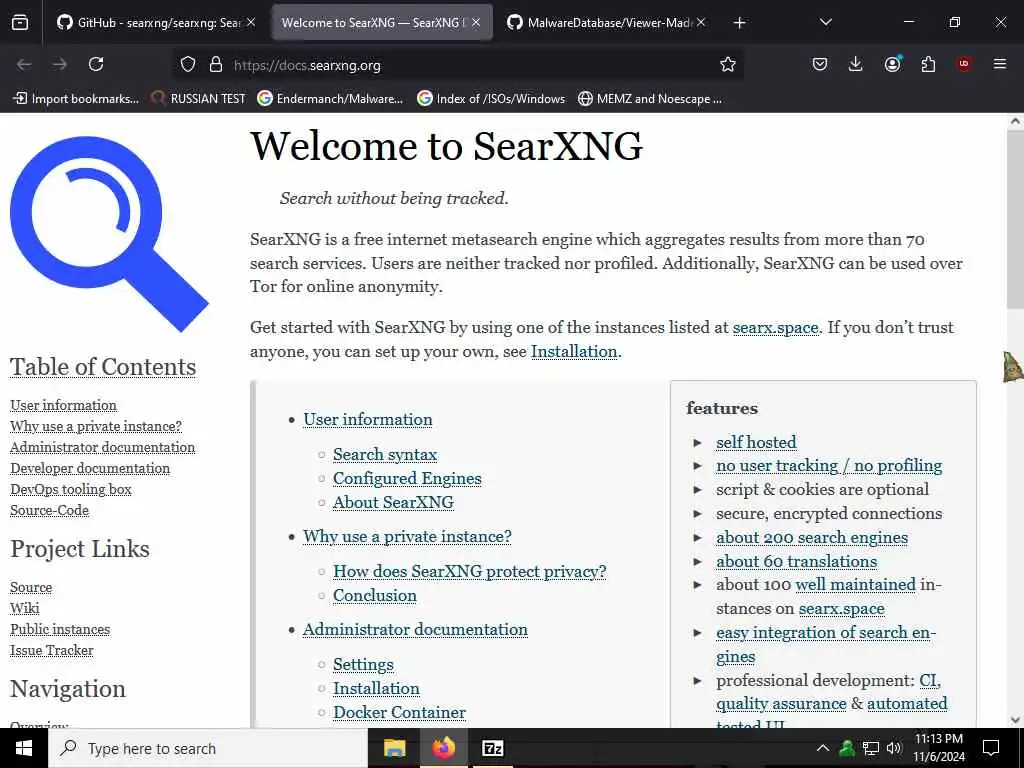
Task: Open About SearXNG link
Action: 394,502
